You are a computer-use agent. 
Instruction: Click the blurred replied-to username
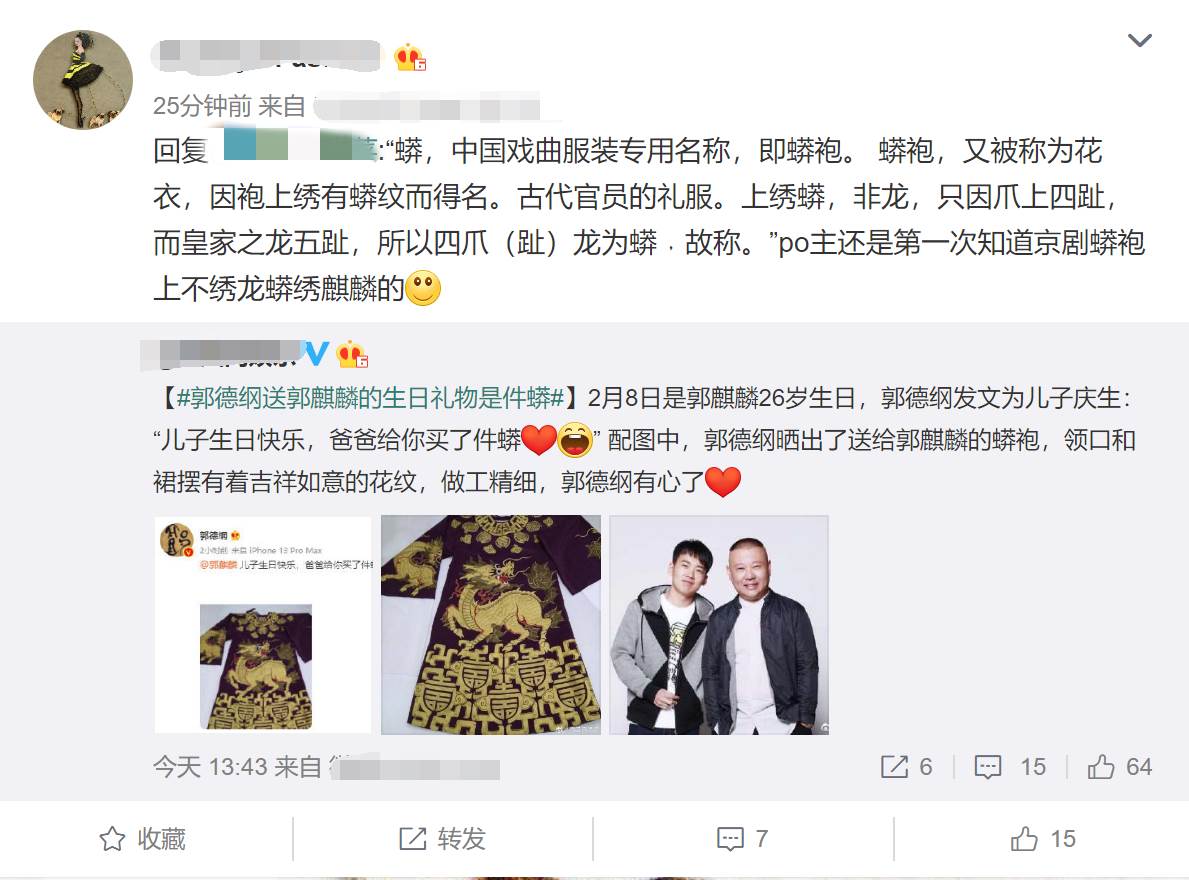pos(300,145)
